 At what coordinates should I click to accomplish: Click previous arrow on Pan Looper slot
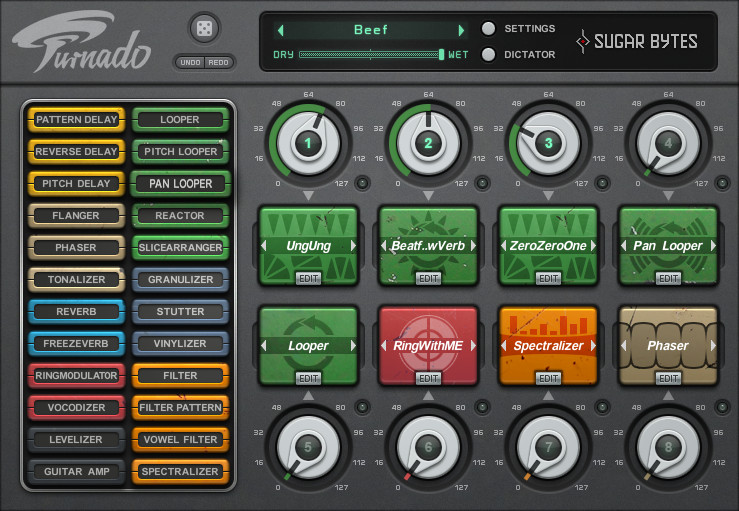[624, 246]
